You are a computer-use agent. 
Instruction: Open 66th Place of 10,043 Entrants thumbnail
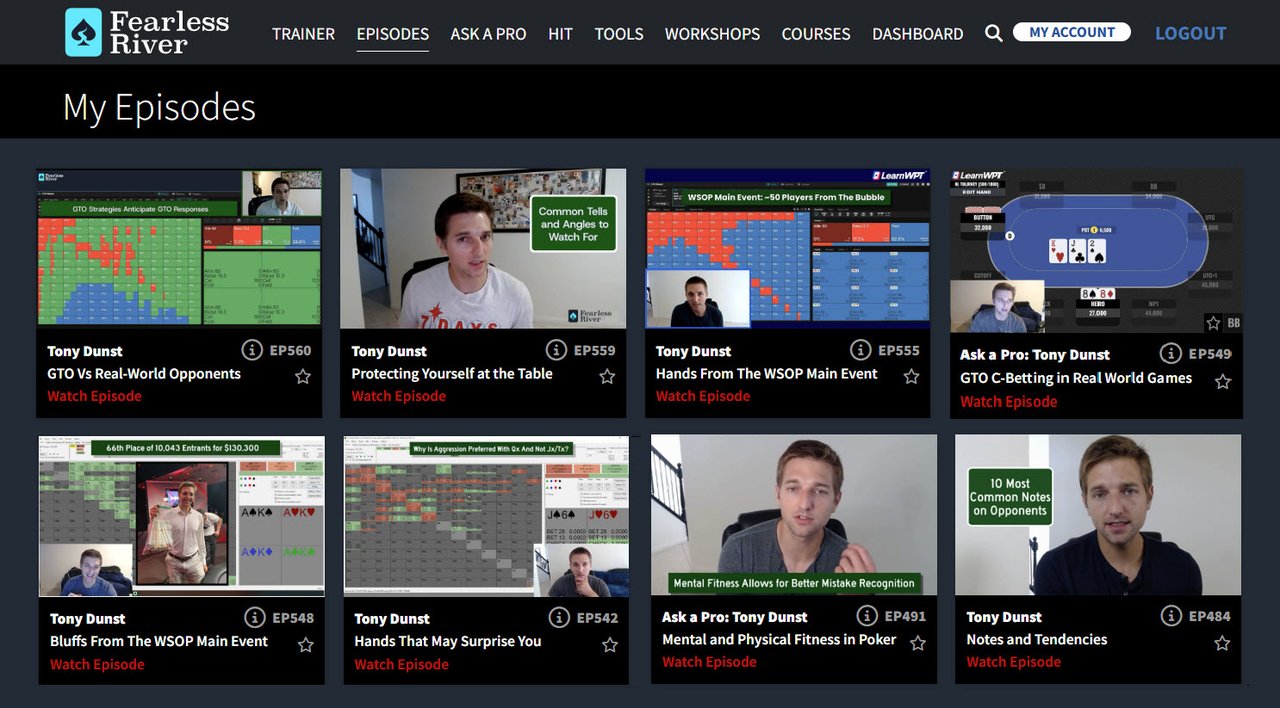click(182, 516)
